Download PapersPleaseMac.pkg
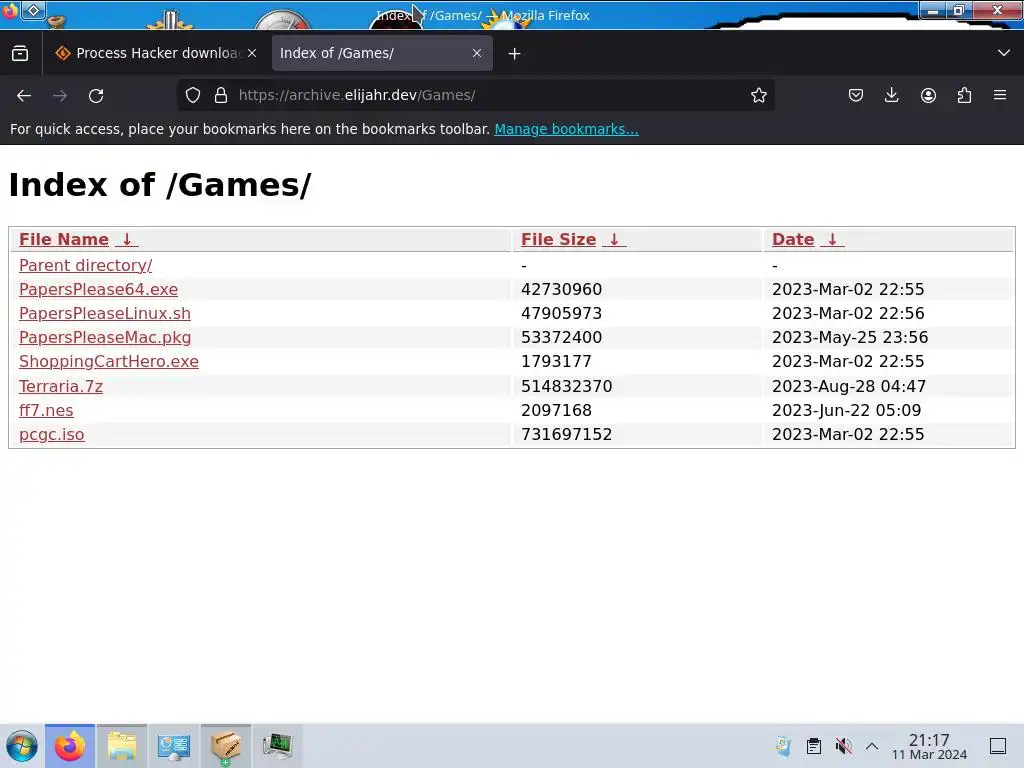Viewport: 1024px width, 768px height. tap(105, 338)
